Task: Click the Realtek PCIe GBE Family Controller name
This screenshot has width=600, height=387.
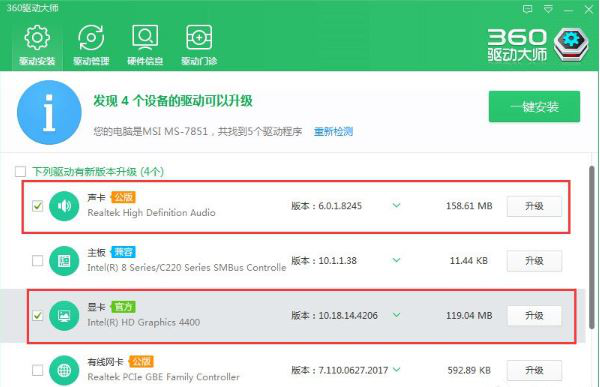Action: click(x=163, y=377)
